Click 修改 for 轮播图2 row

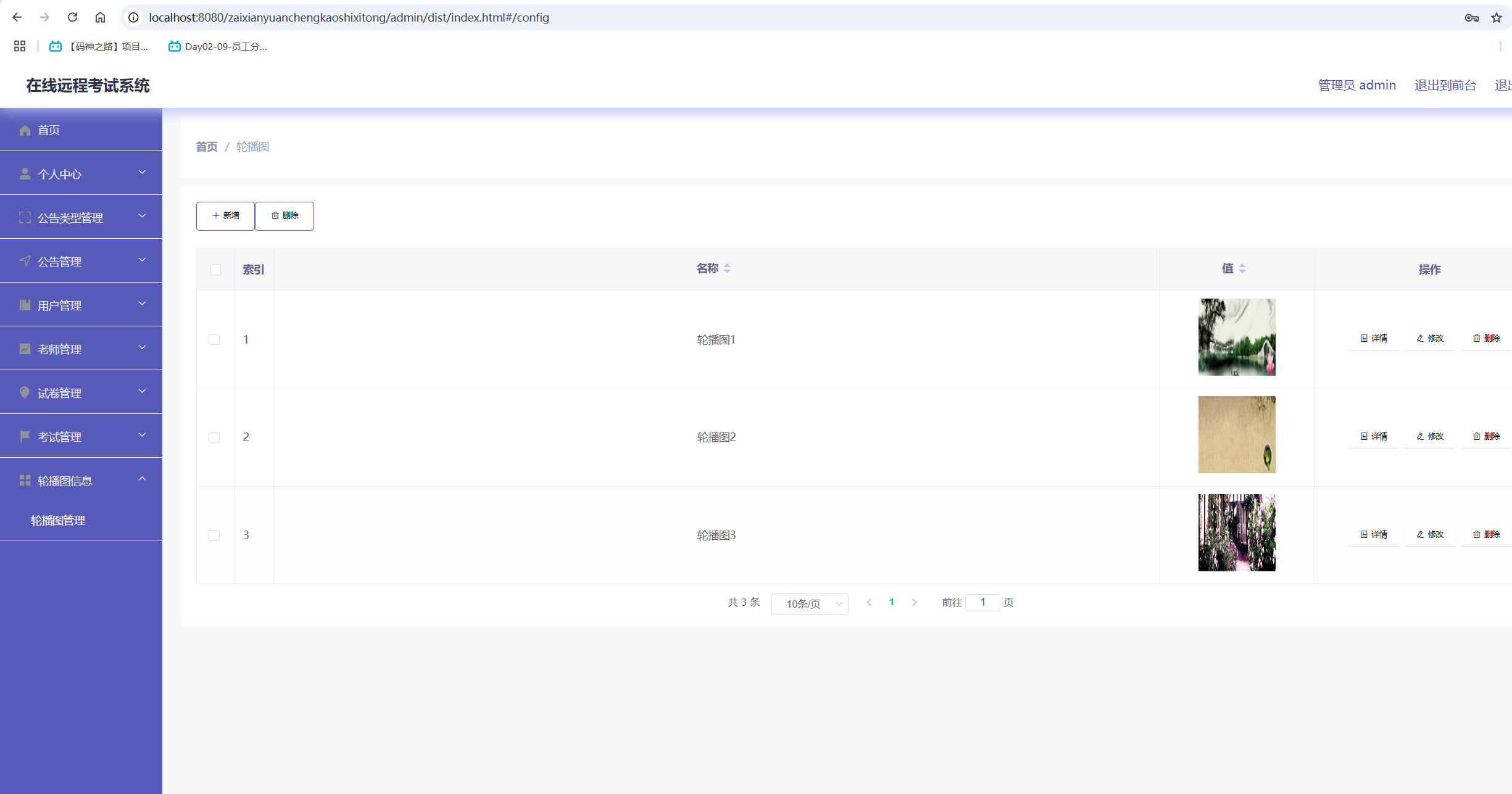[1430, 436]
